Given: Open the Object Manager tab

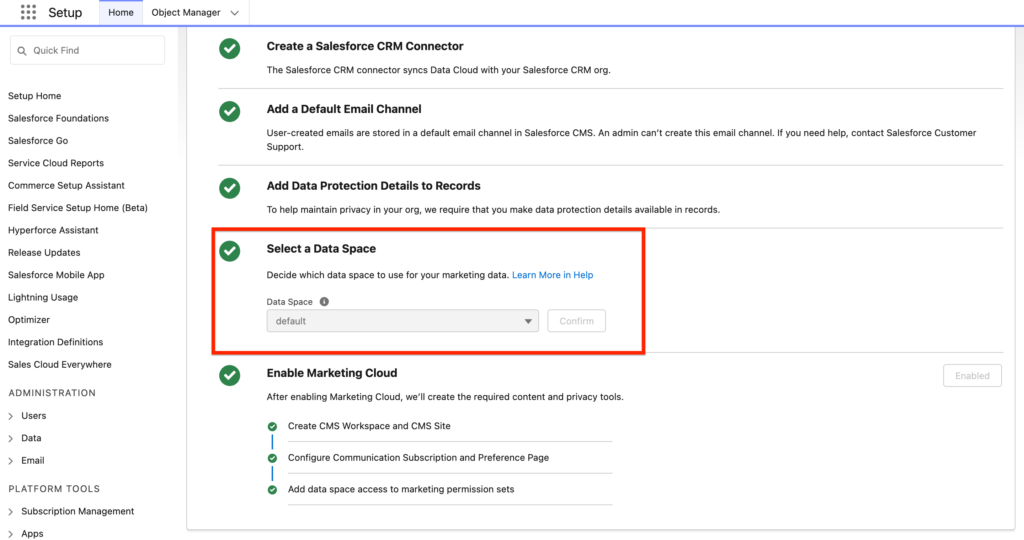Looking at the screenshot, I should pos(185,13).
